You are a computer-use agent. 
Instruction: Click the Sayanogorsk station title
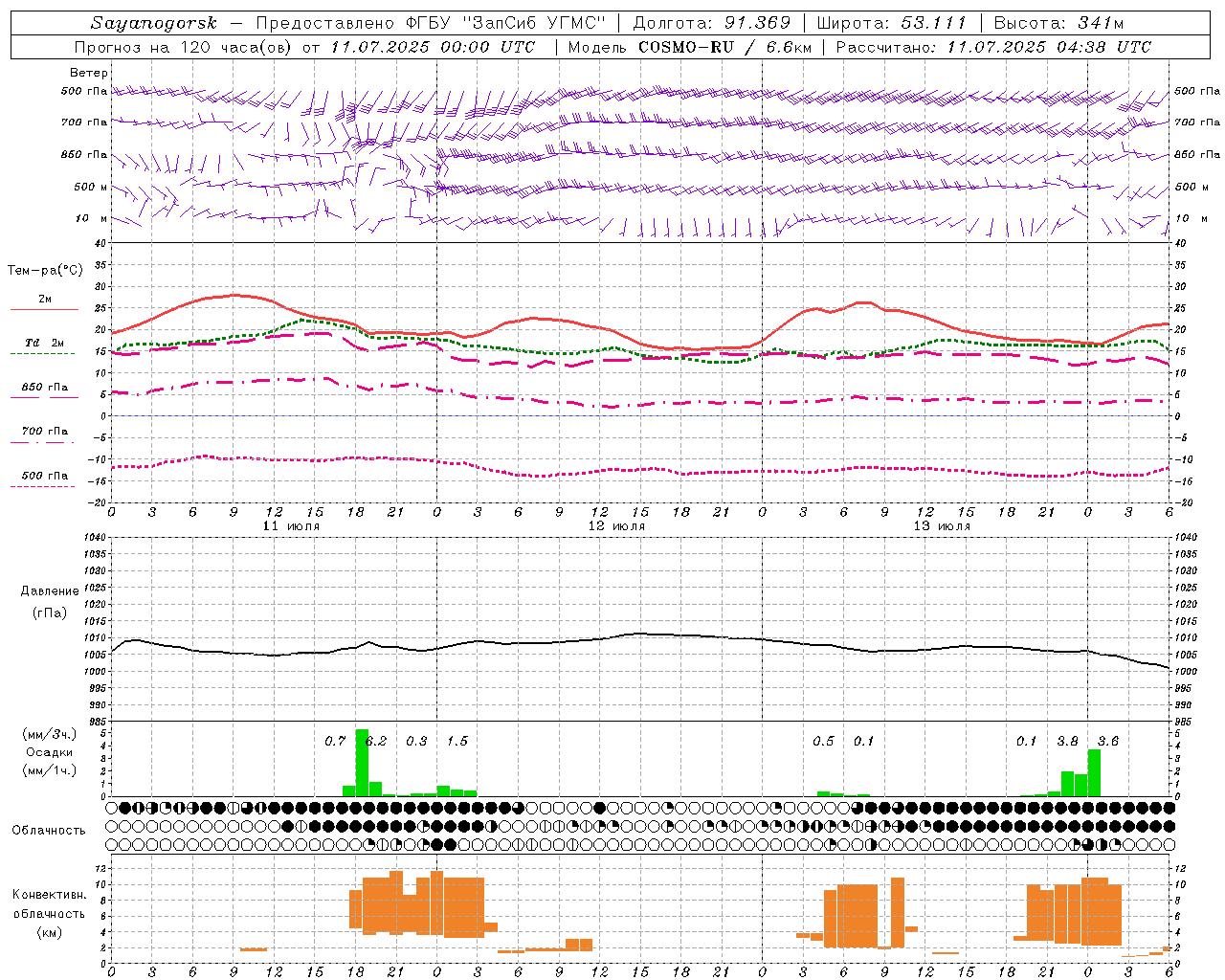coord(154,23)
